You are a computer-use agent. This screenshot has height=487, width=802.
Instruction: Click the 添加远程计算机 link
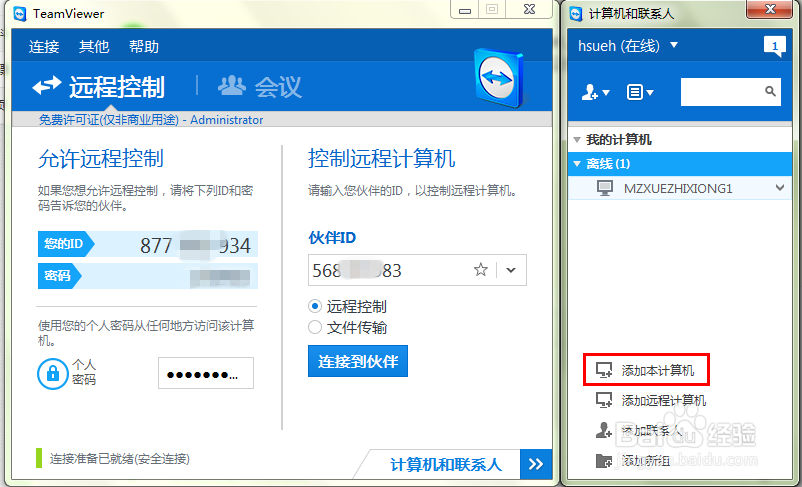(x=664, y=400)
